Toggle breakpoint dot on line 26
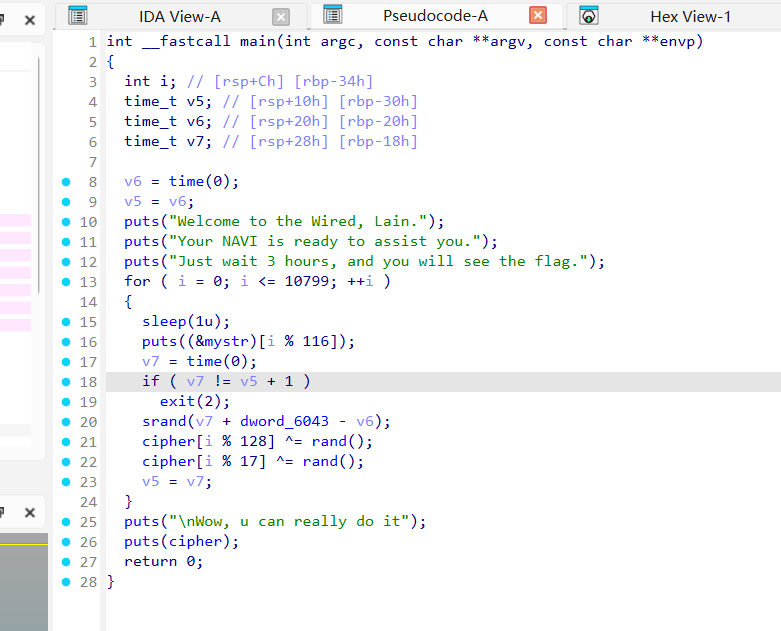 click(66, 541)
